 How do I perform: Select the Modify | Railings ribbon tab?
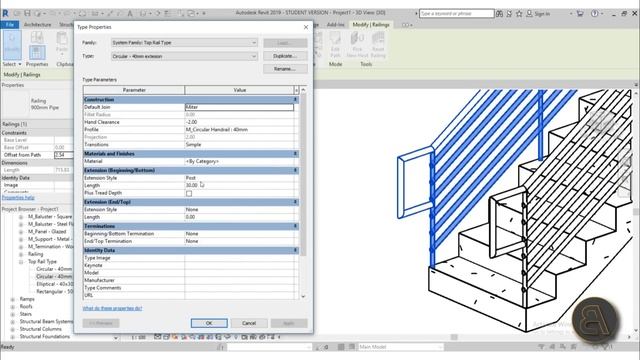pos(371,24)
